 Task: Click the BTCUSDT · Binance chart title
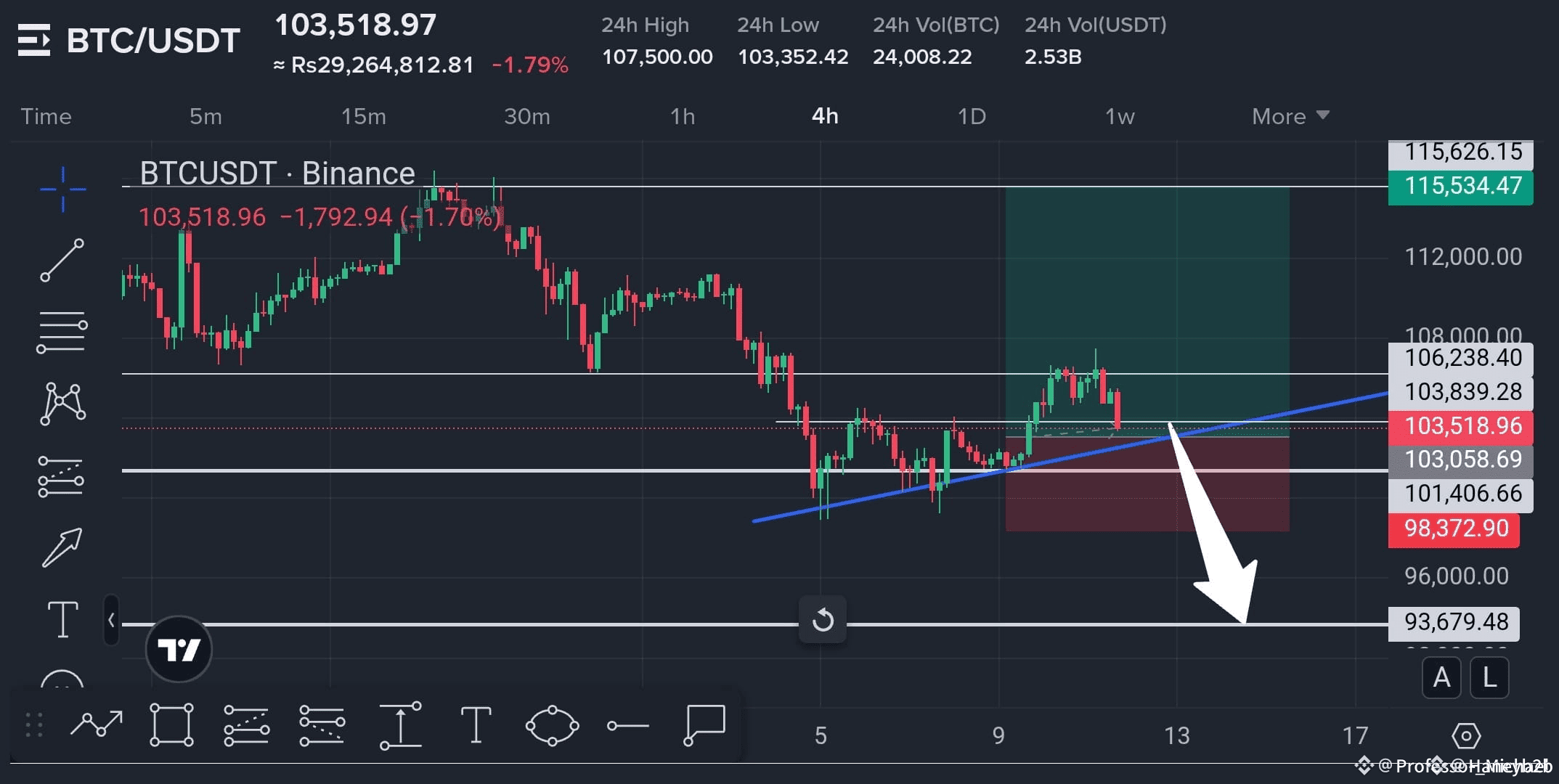tap(277, 173)
